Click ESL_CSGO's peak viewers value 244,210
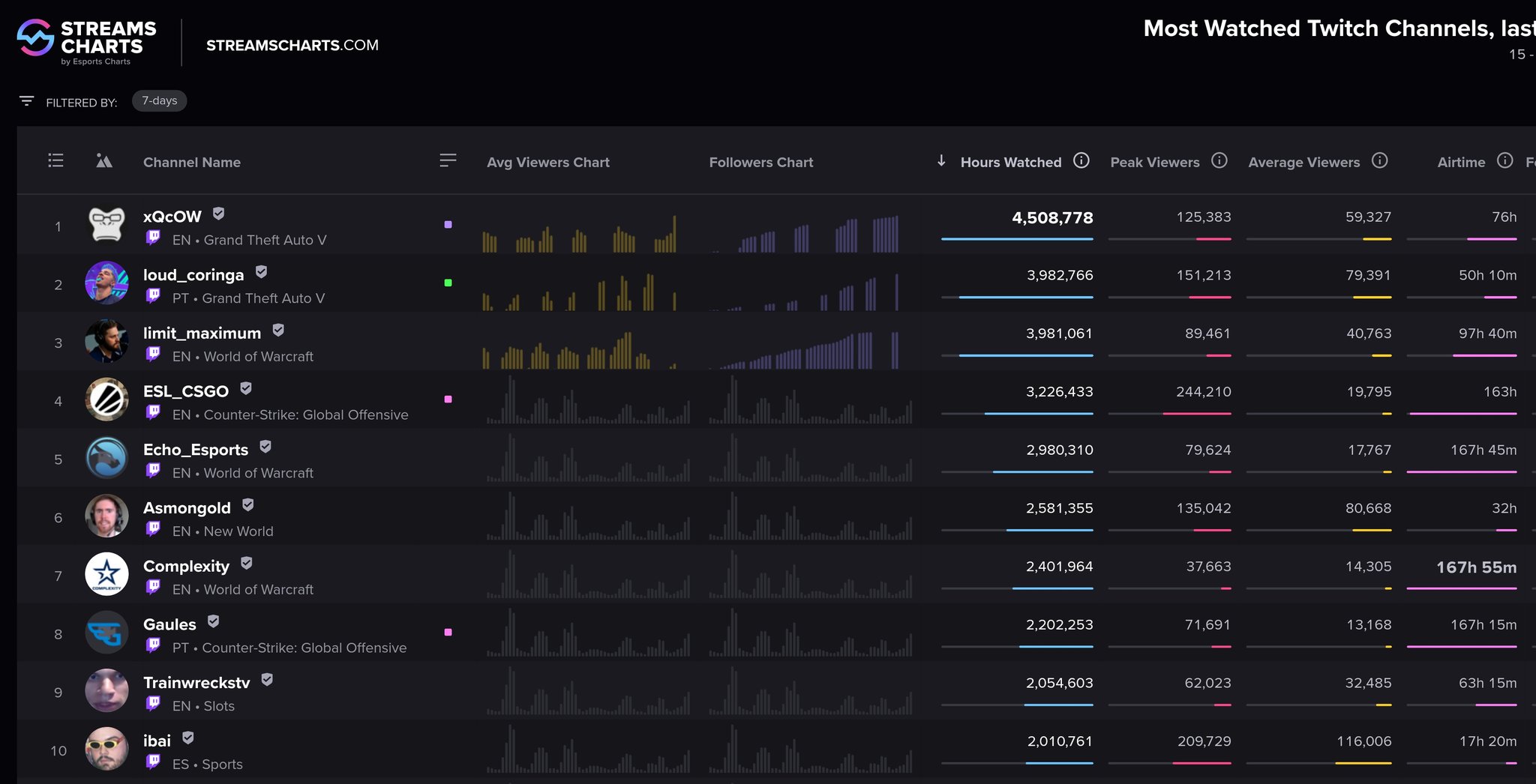 coord(1204,391)
